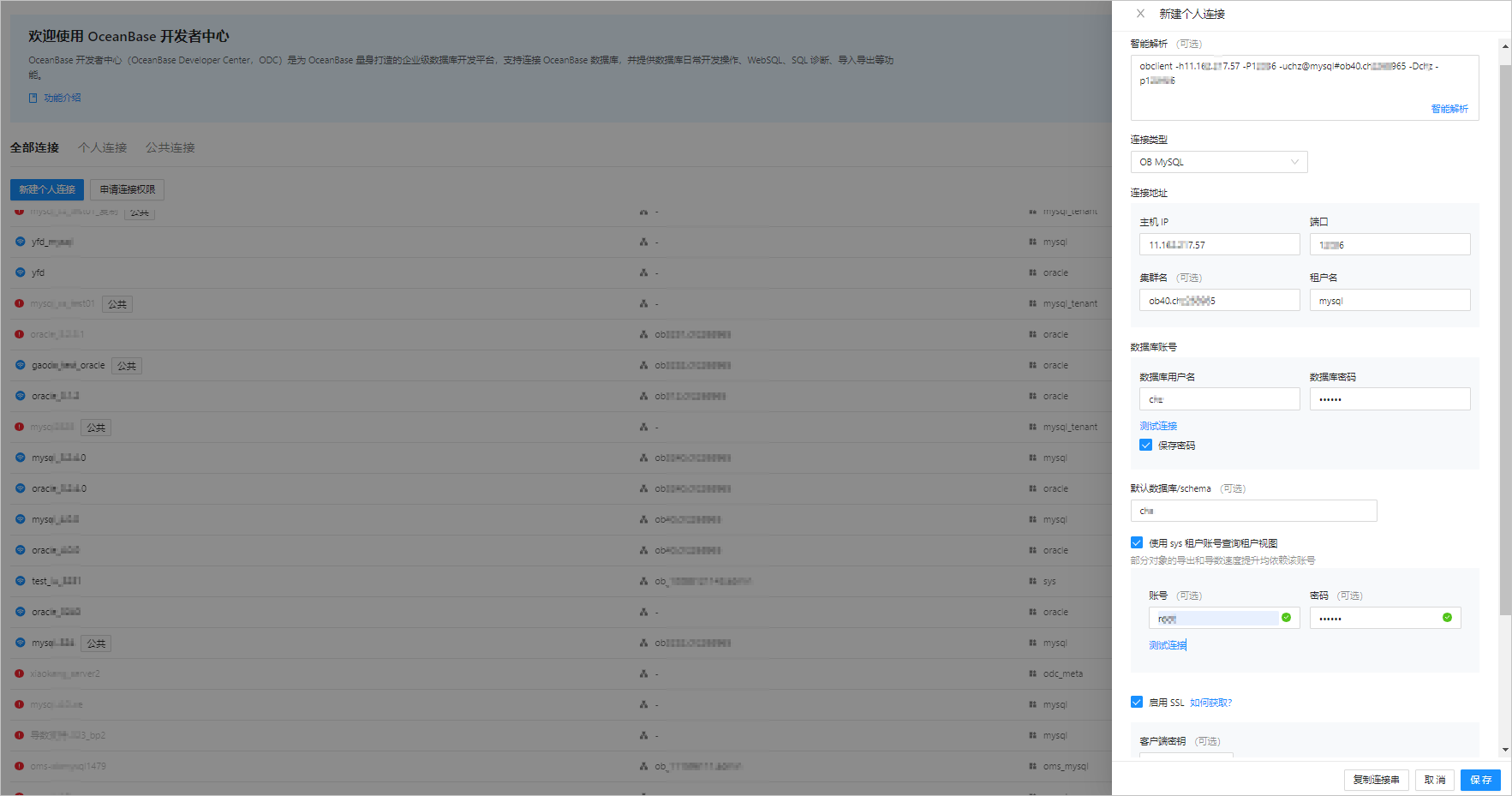The width and height of the screenshot is (1512, 796).
Task: Click the 新建个人连接 button
Action: pyautogui.click(x=47, y=189)
